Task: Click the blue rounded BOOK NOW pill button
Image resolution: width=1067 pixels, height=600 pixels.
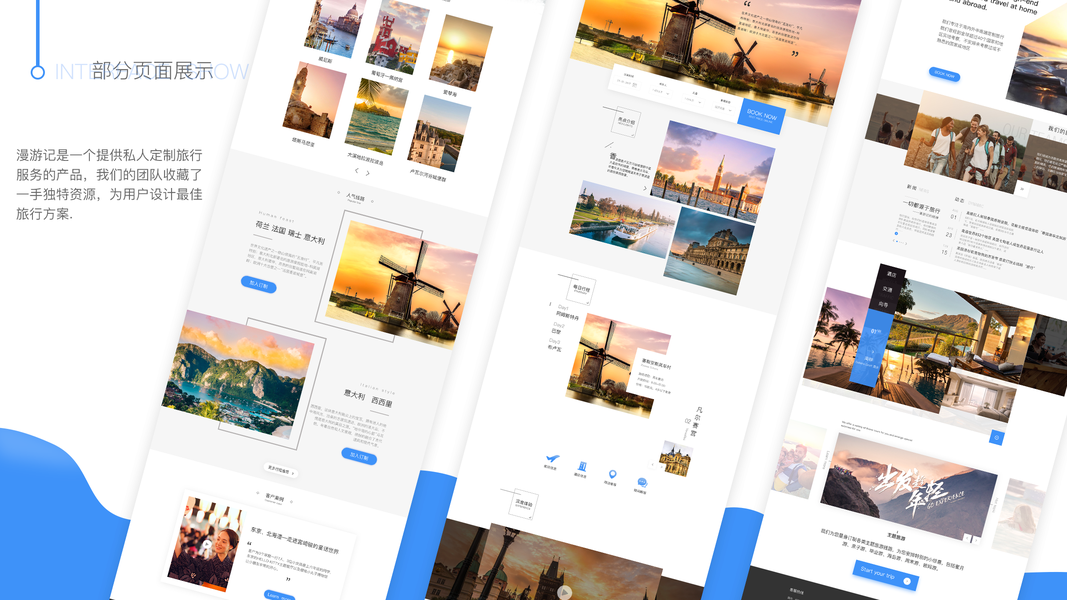Action: (x=945, y=74)
